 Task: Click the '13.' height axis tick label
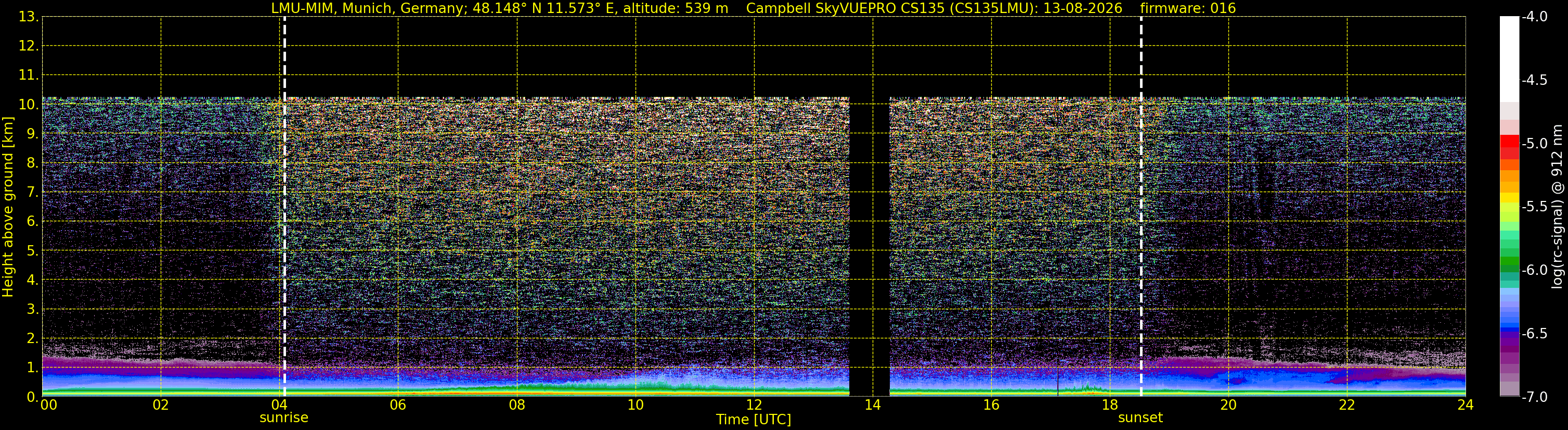click(29, 17)
